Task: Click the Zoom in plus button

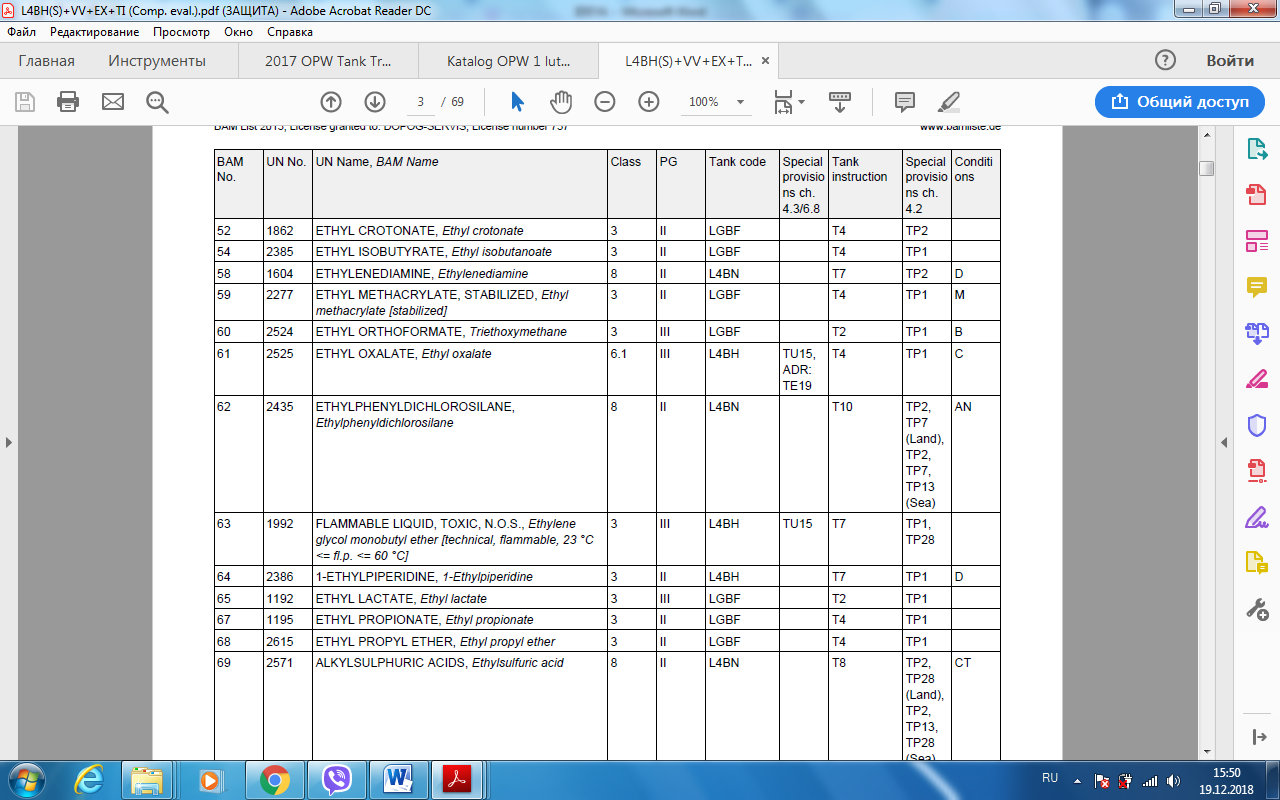Action: [649, 101]
